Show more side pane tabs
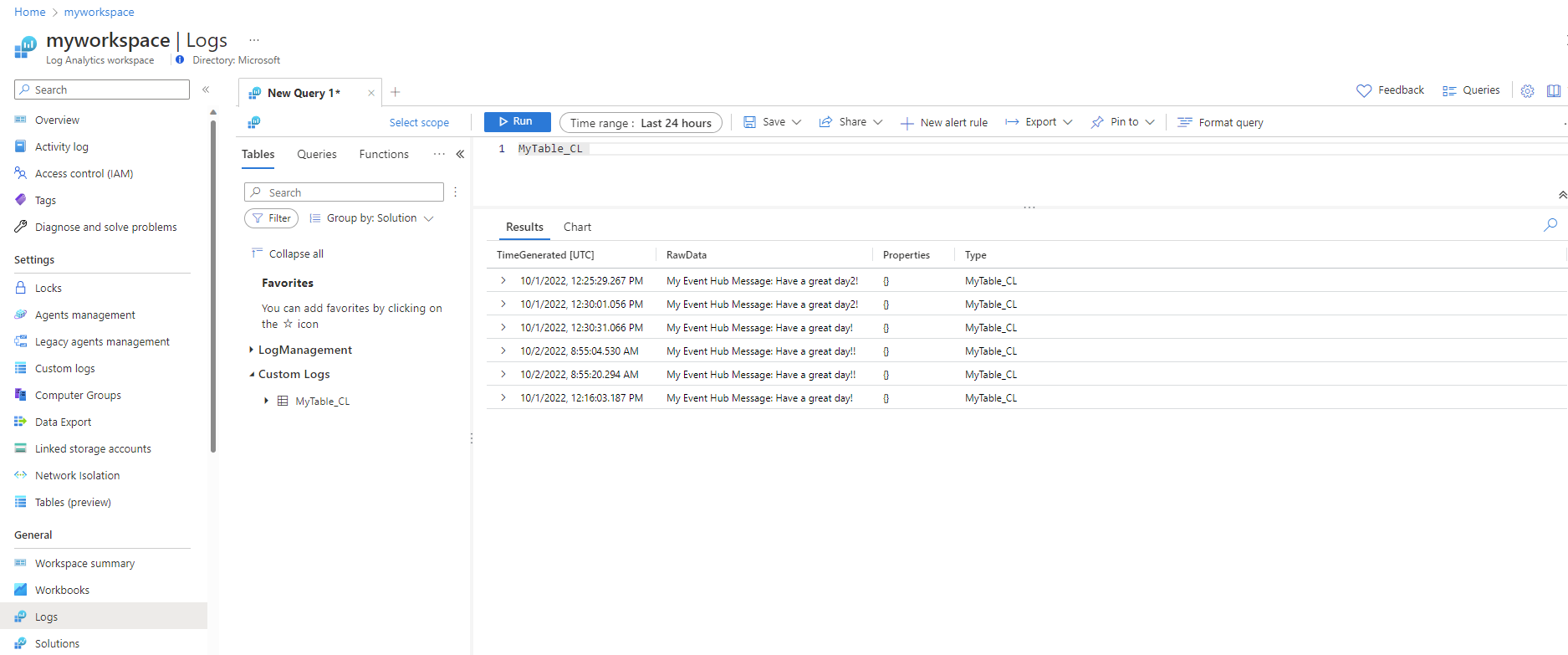This screenshot has height=655, width=1568. [439, 154]
